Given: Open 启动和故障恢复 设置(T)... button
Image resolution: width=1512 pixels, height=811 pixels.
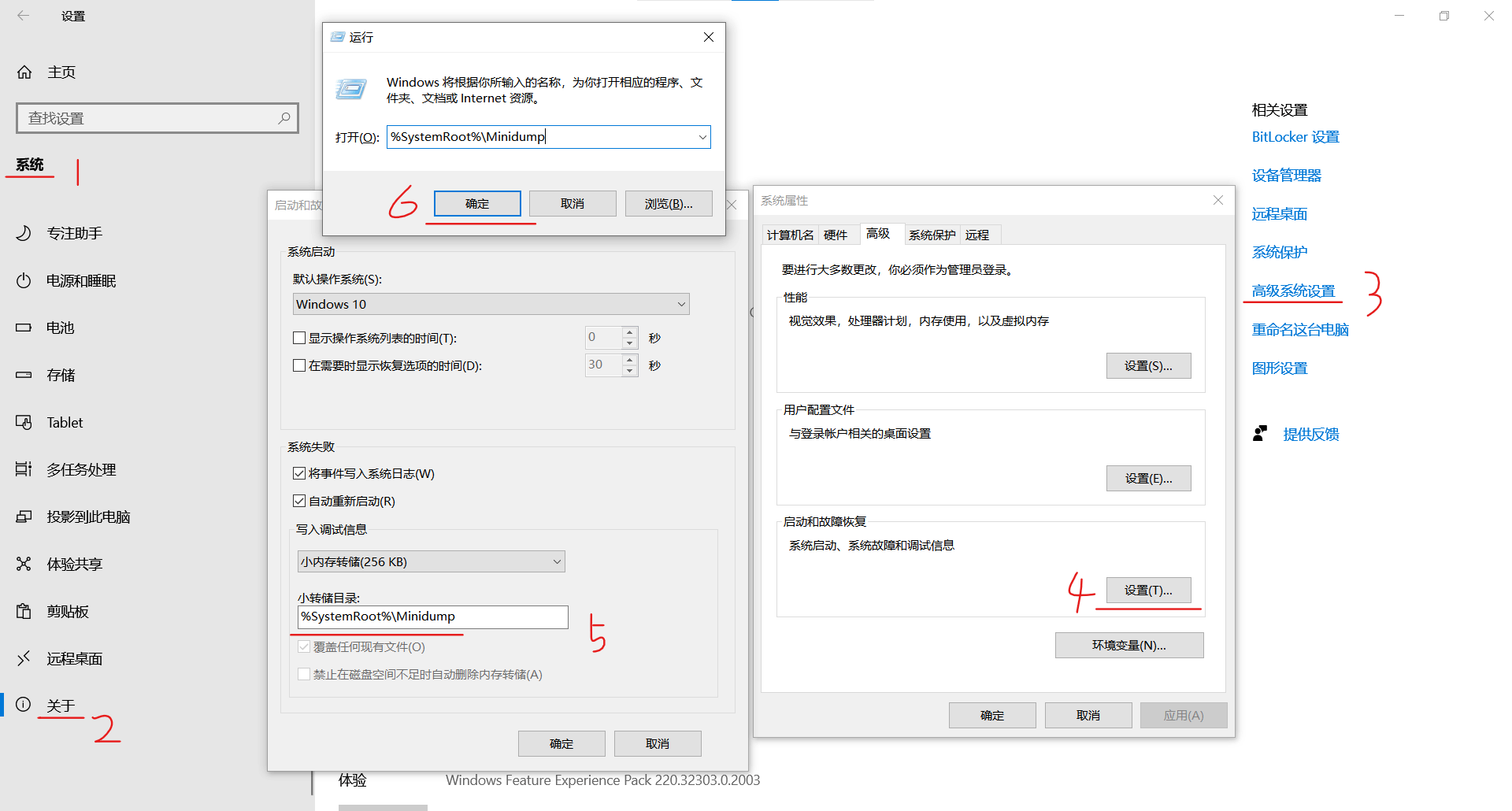Looking at the screenshot, I should (1148, 590).
